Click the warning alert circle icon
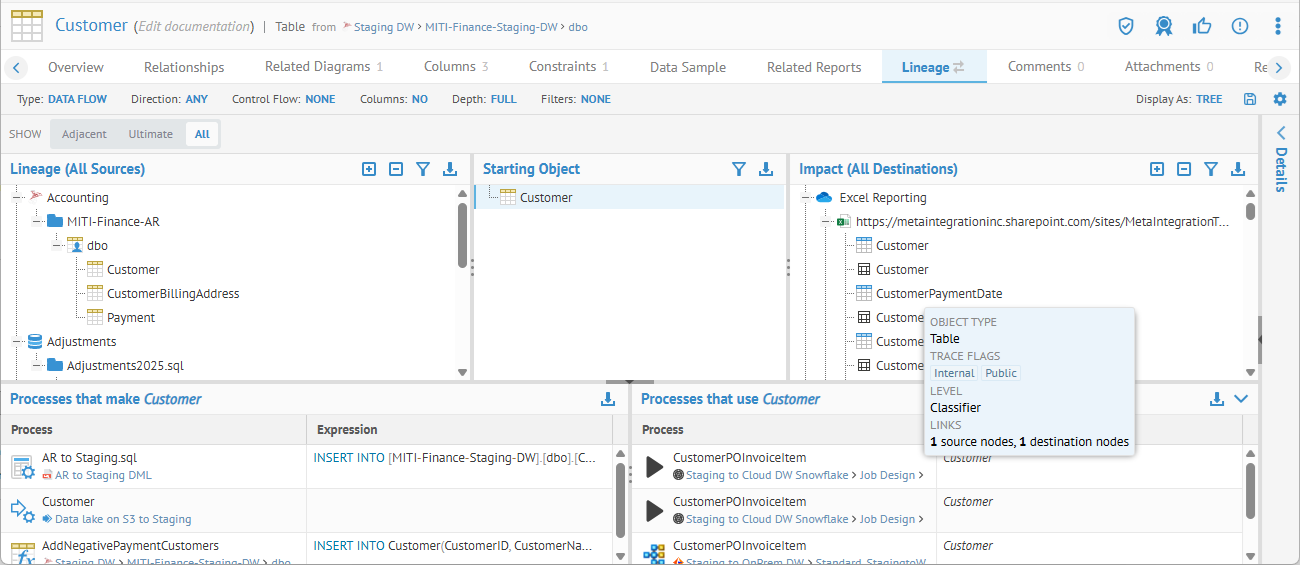1300x565 pixels. click(1240, 26)
